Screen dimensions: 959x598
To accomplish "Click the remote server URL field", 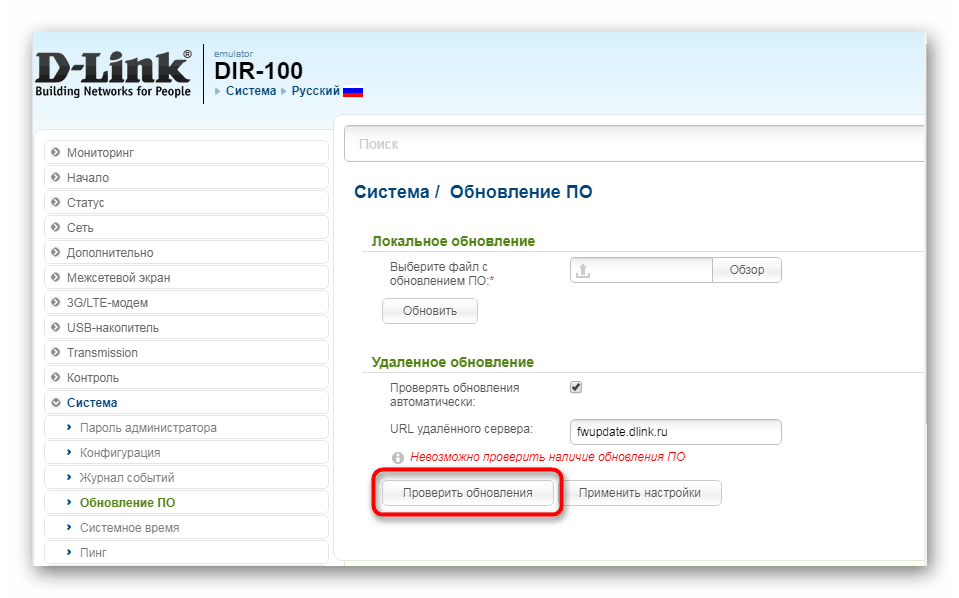I will 676,432.
